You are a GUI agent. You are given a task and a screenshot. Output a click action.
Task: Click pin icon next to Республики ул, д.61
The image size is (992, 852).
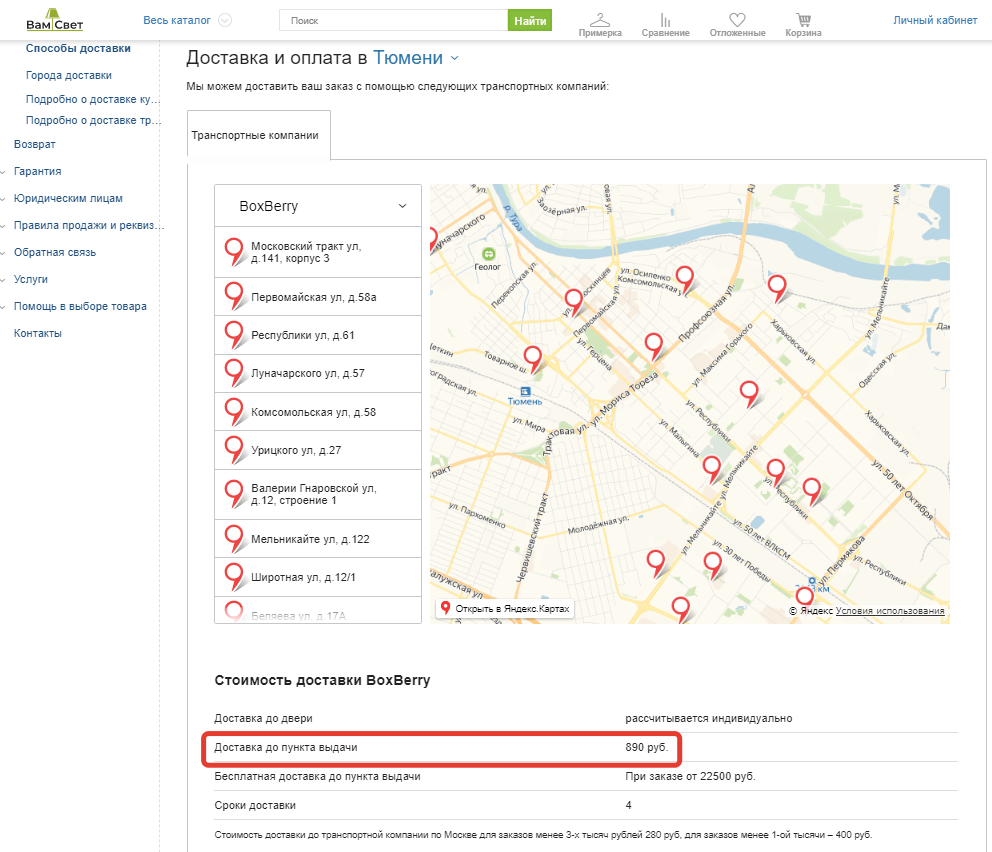[x=234, y=334]
